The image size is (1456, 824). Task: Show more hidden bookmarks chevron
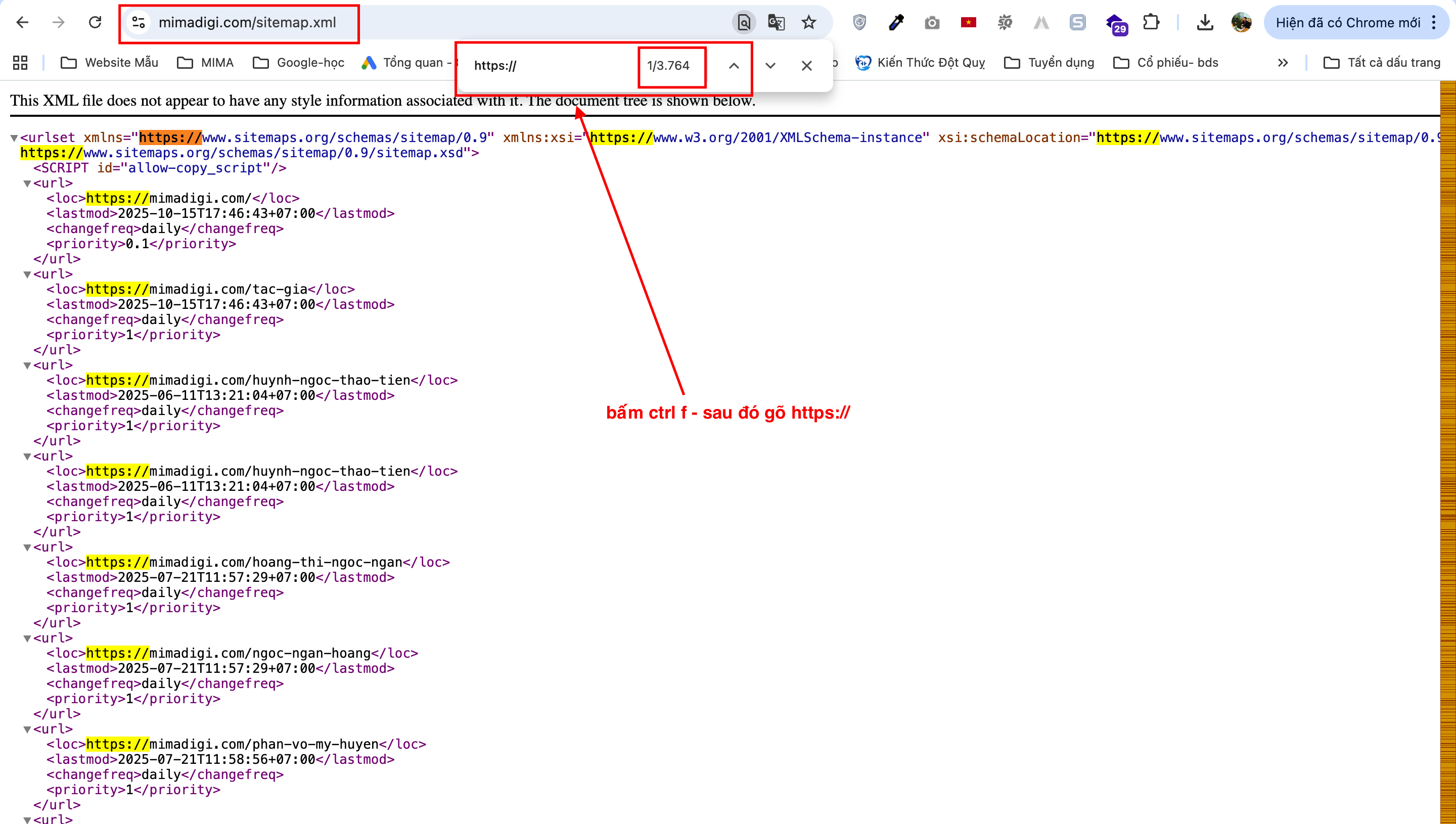coord(1283,62)
